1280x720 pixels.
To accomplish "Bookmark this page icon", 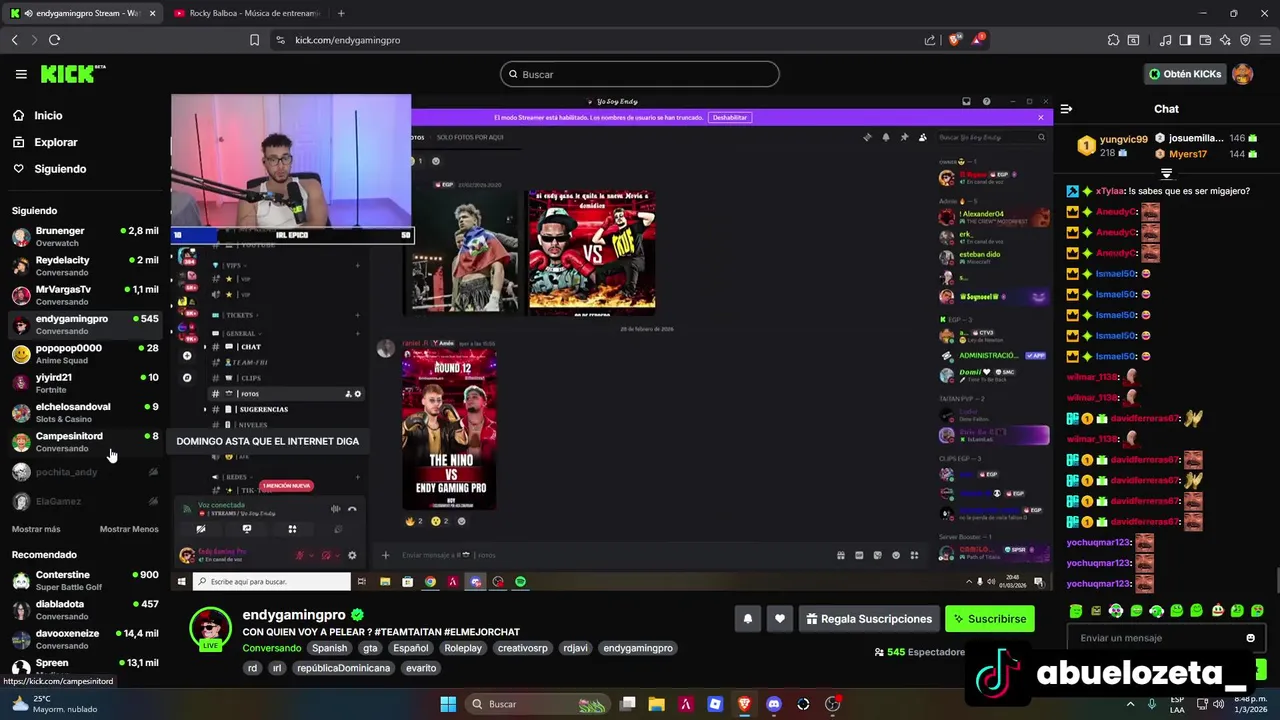I will pos(254,40).
